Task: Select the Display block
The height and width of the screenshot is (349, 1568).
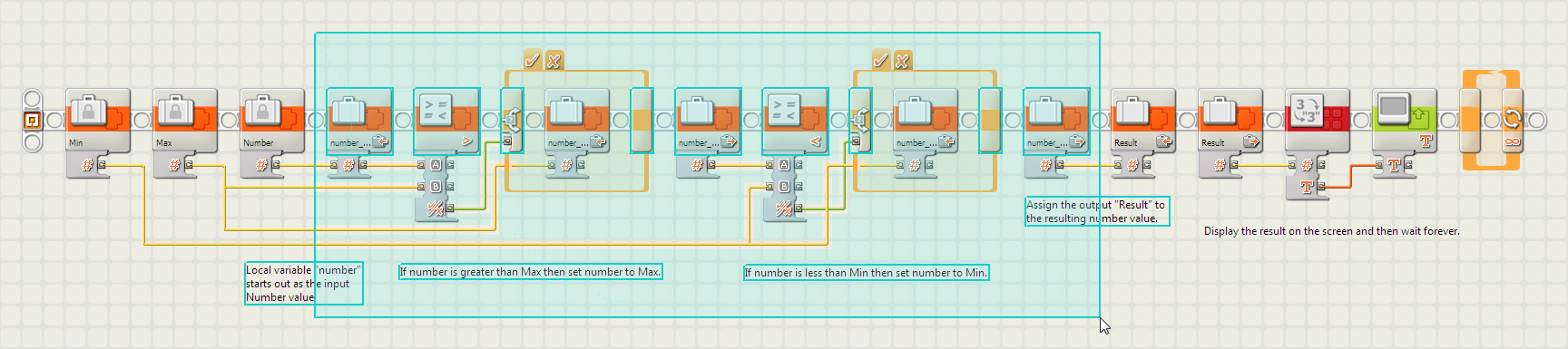Action: (x=1405, y=120)
